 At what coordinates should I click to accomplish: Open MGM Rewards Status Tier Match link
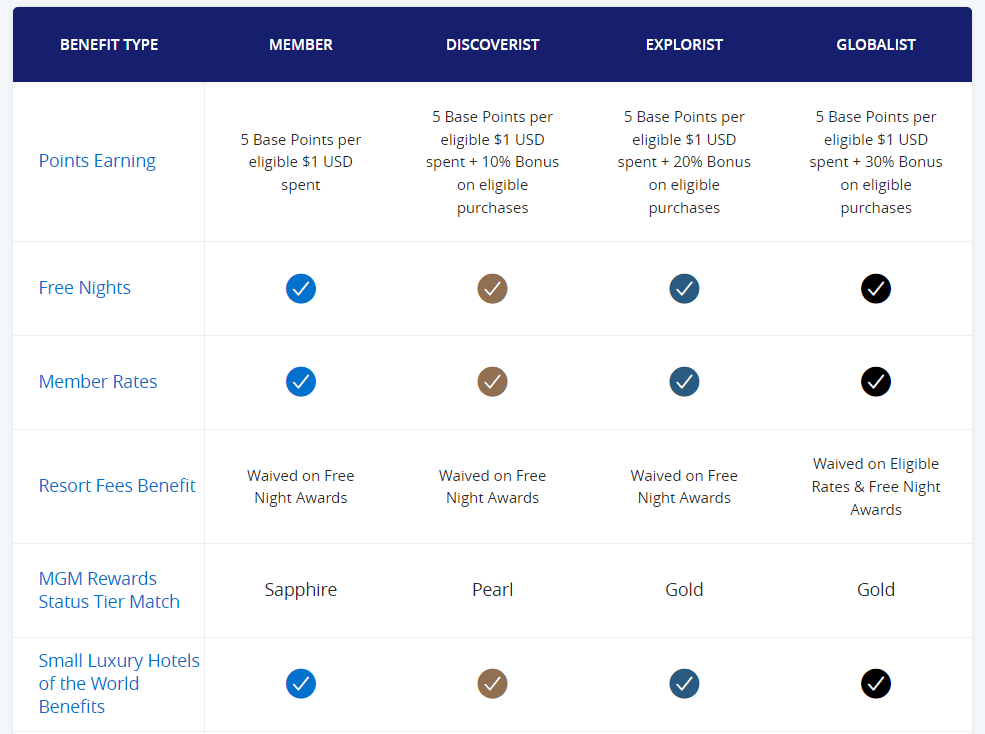109,590
